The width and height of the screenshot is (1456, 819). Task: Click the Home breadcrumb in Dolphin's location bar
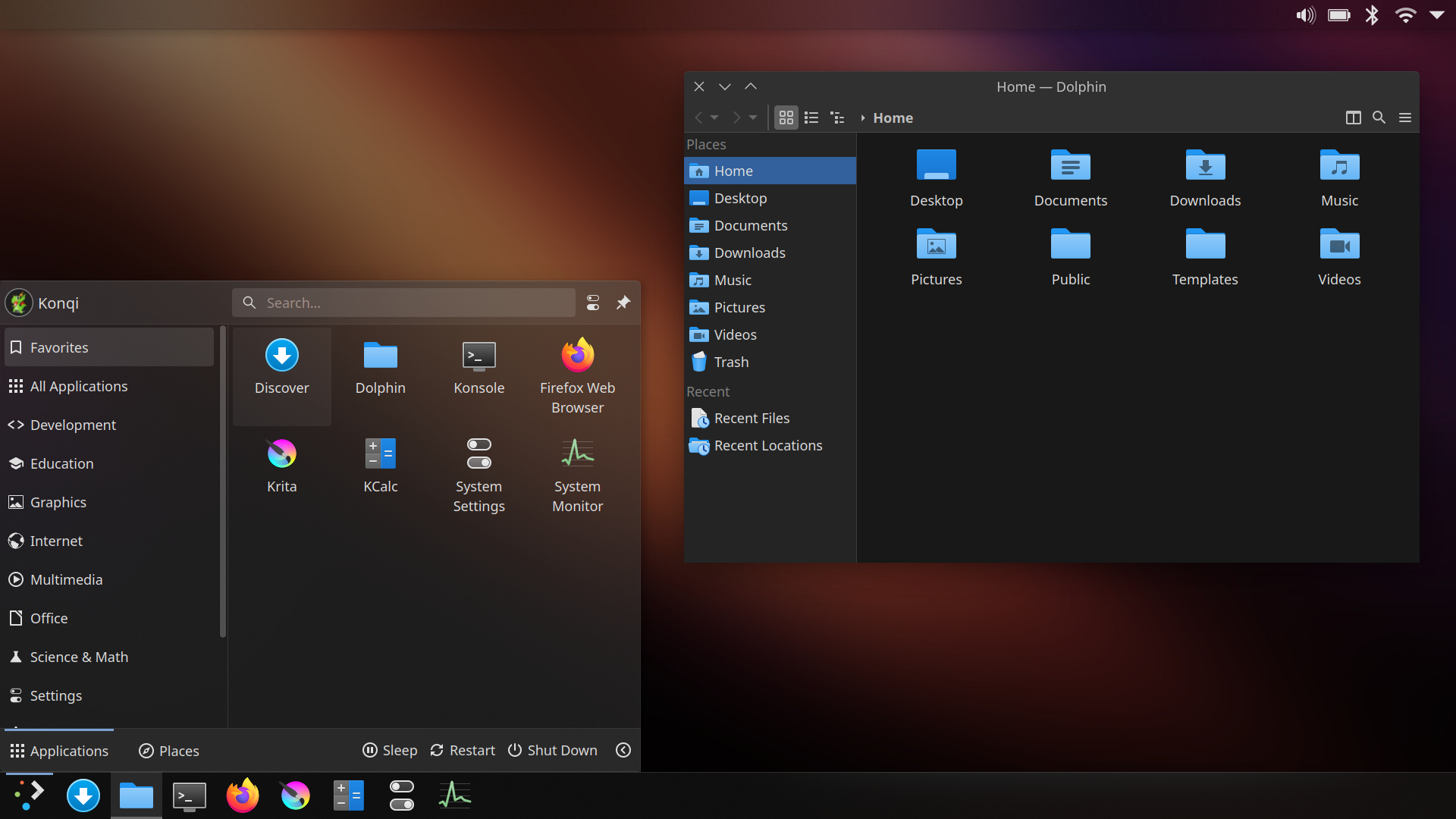[893, 118]
